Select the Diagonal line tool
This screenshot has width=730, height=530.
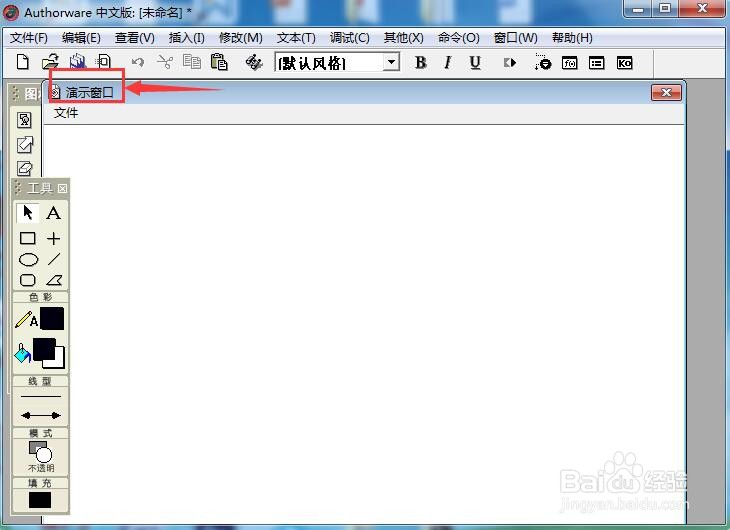click(x=54, y=259)
